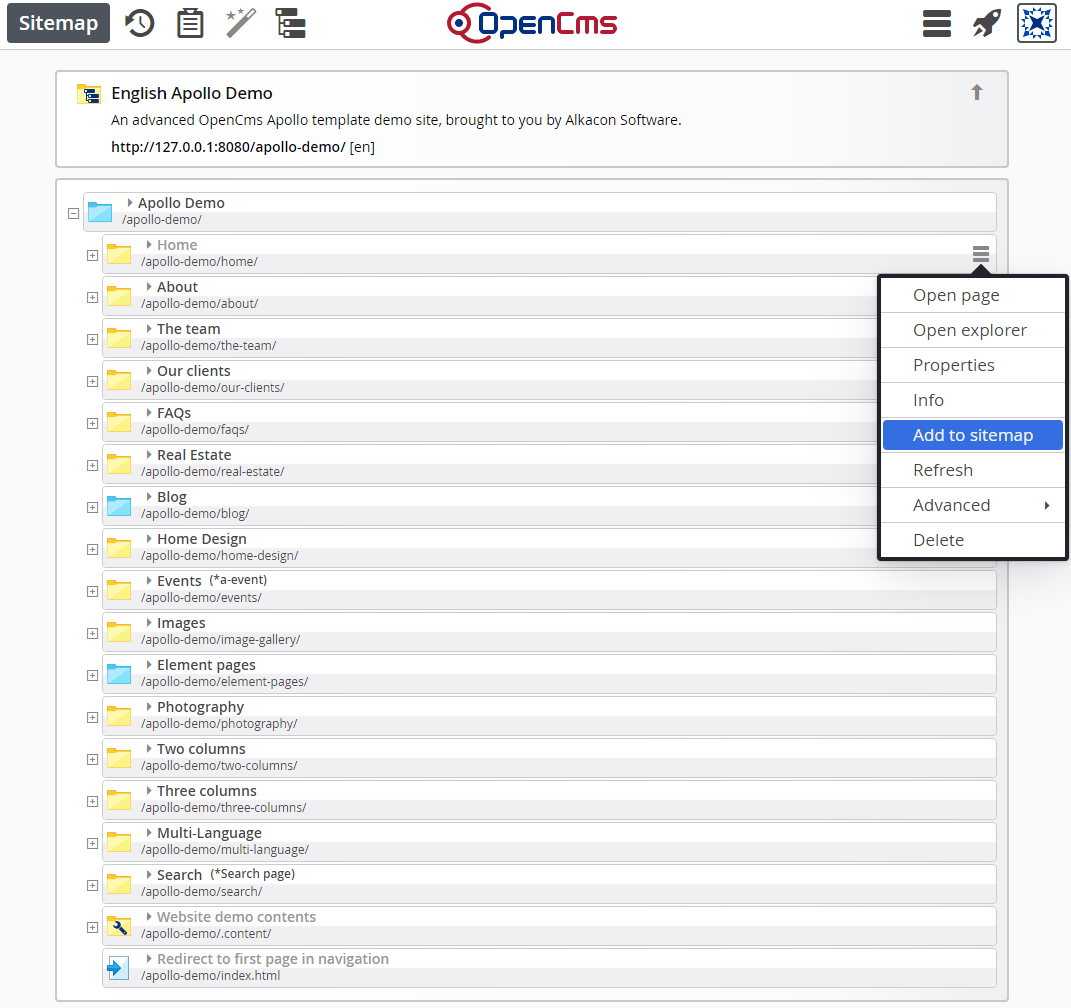This screenshot has height=1008, width=1071.
Task: Collapse the Apollo Demo root node
Action: coord(73,214)
